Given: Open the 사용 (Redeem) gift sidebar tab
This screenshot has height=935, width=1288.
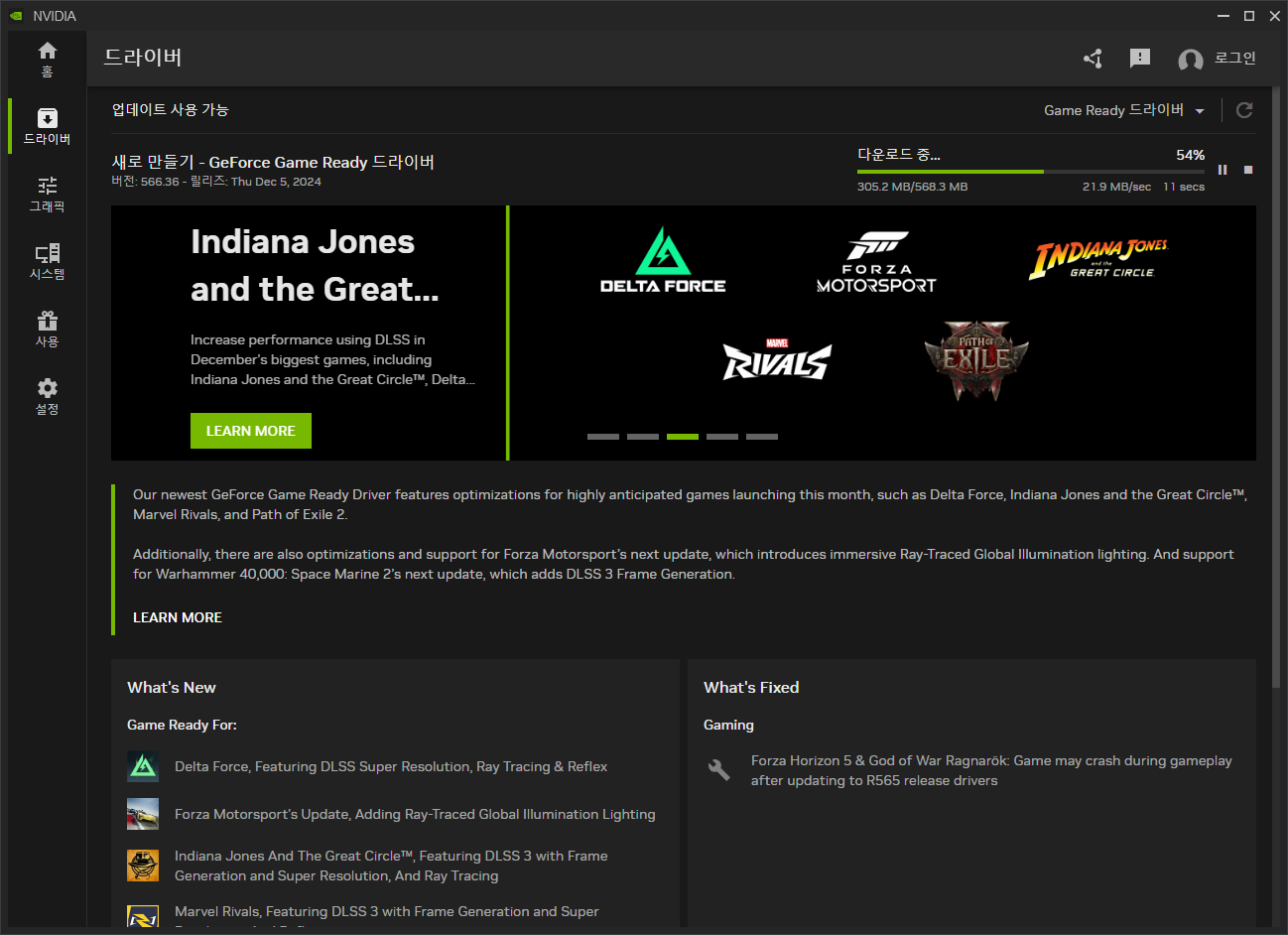Looking at the screenshot, I should (x=47, y=329).
